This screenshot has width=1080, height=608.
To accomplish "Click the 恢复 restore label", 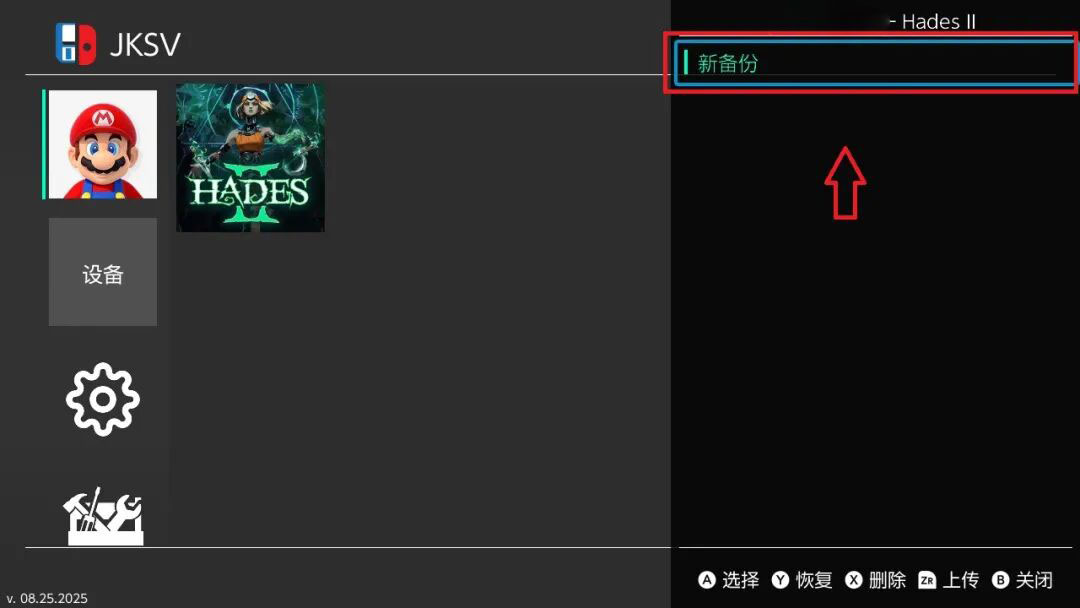I will [814, 580].
